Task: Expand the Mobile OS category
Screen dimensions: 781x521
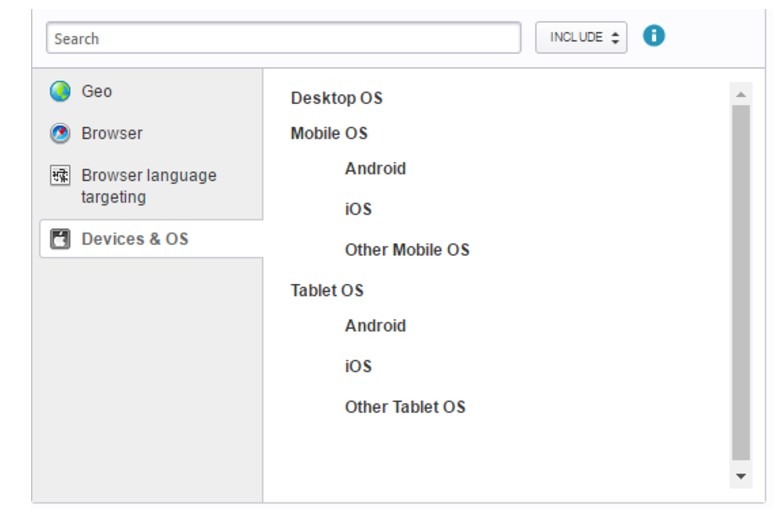Action: click(x=329, y=133)
